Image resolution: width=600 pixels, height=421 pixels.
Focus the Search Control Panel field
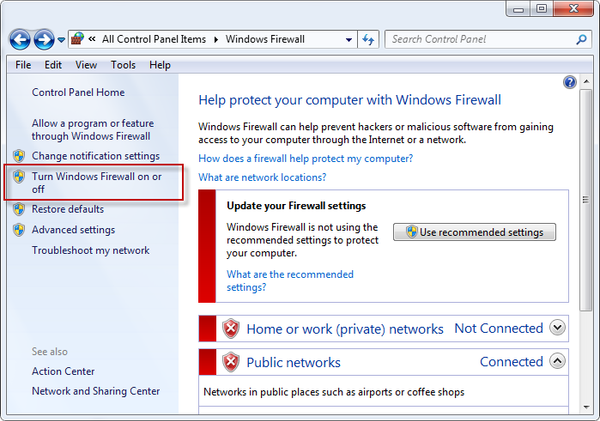482,39
